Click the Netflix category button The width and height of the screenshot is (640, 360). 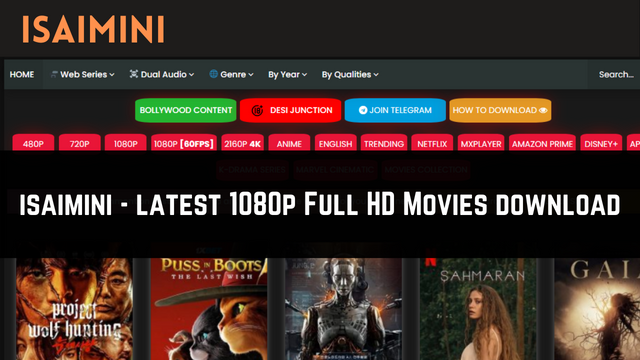click(432, 143)
